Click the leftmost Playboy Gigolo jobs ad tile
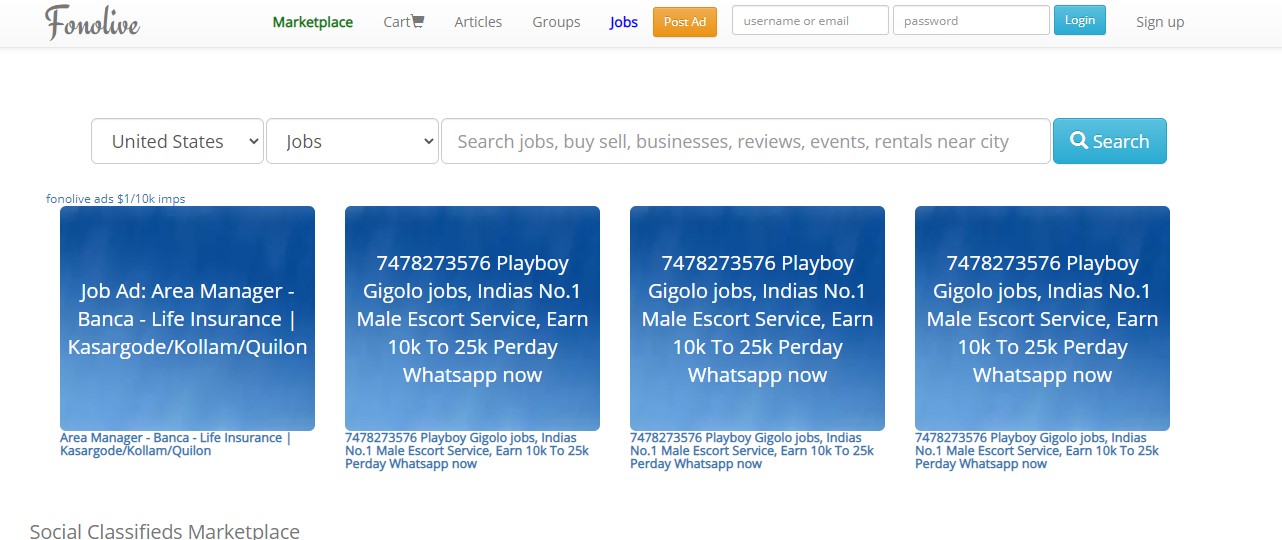This screenshot has width=1282, height=540. tap(472, 318)
